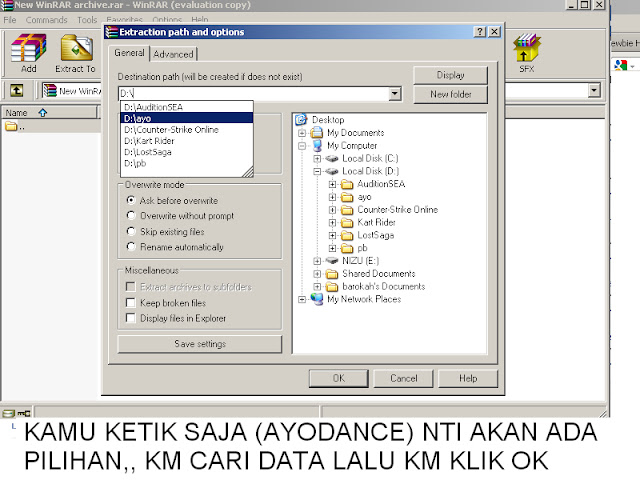Choose D:\LostSaga from suggestions
This screenshot has width=640, height=480.
pyautogui.click(x=187, y=152)
